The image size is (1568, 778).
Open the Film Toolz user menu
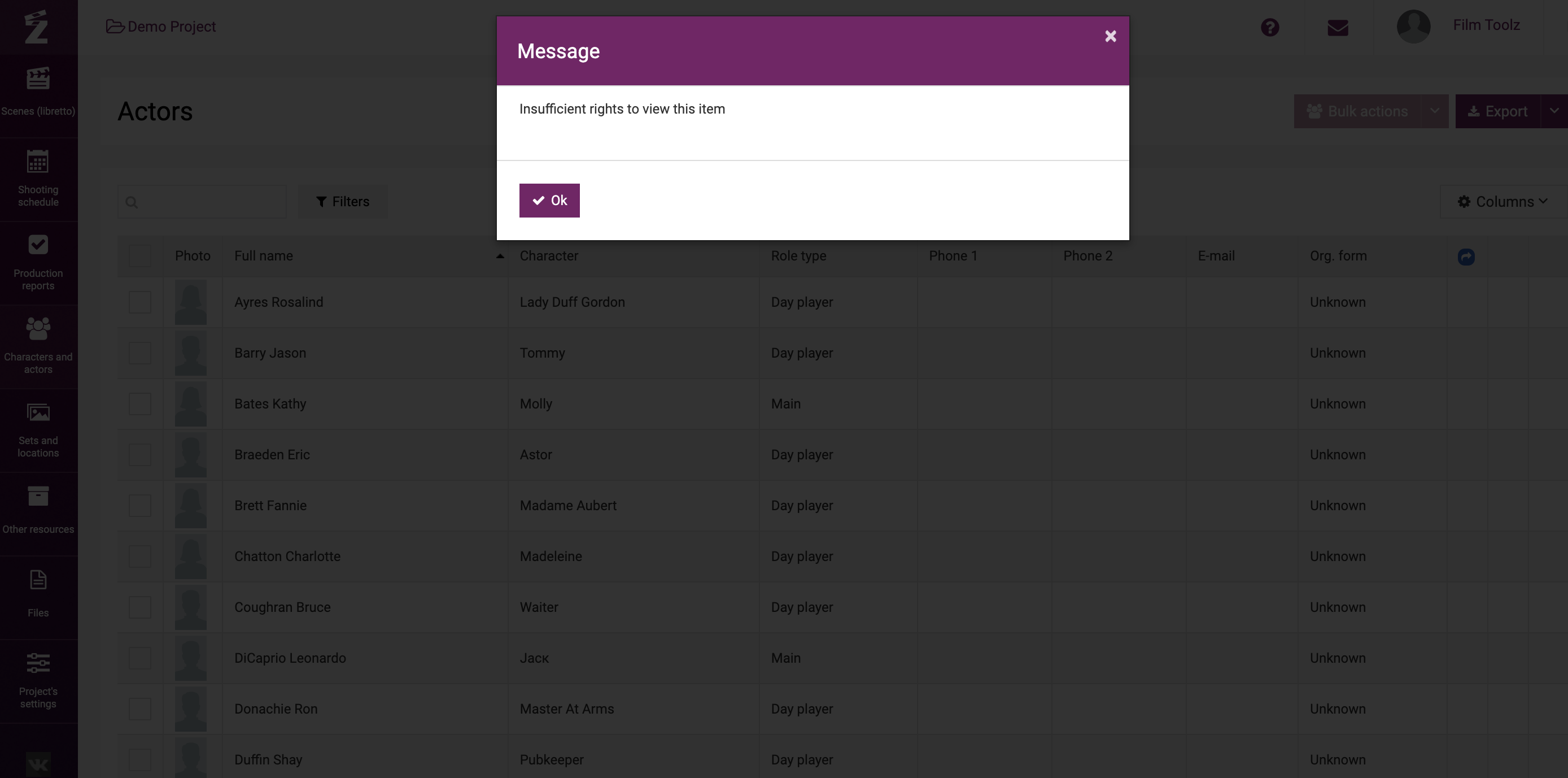coord(1486,25)
